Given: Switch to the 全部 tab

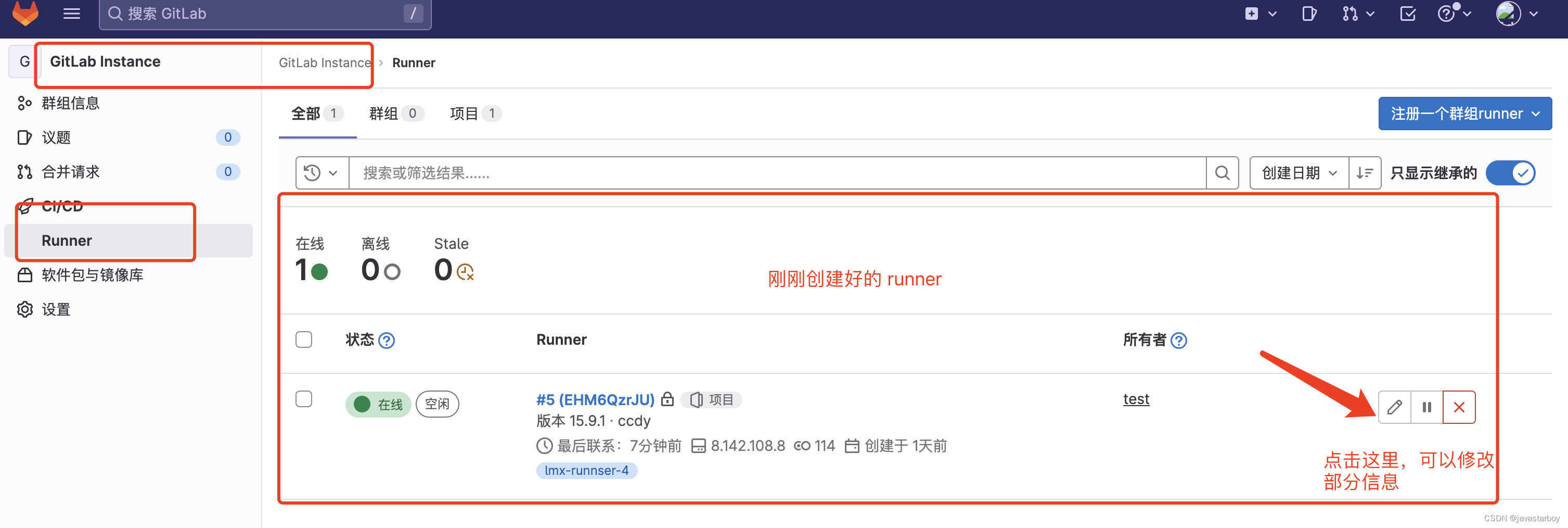Looking at the screenshot, I should coord(317,114).
